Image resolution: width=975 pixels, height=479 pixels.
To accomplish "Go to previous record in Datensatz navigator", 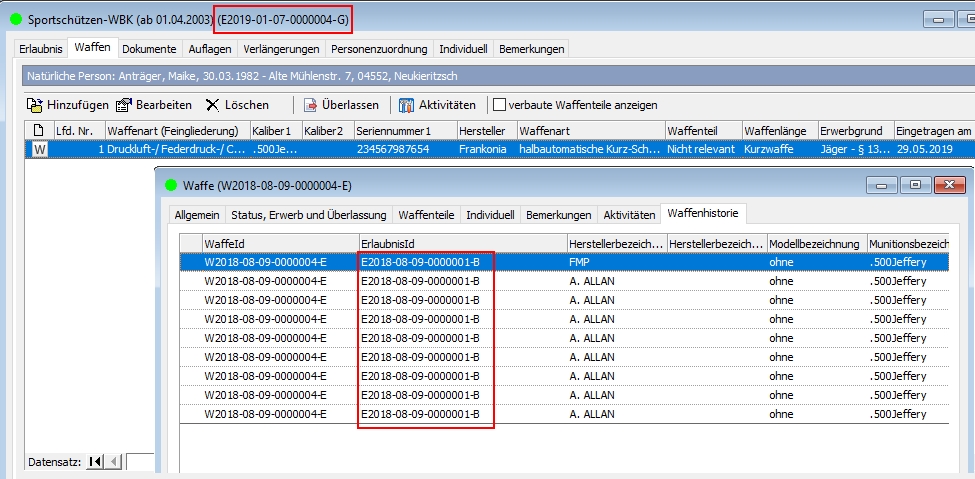I will [x=113, y=461].
